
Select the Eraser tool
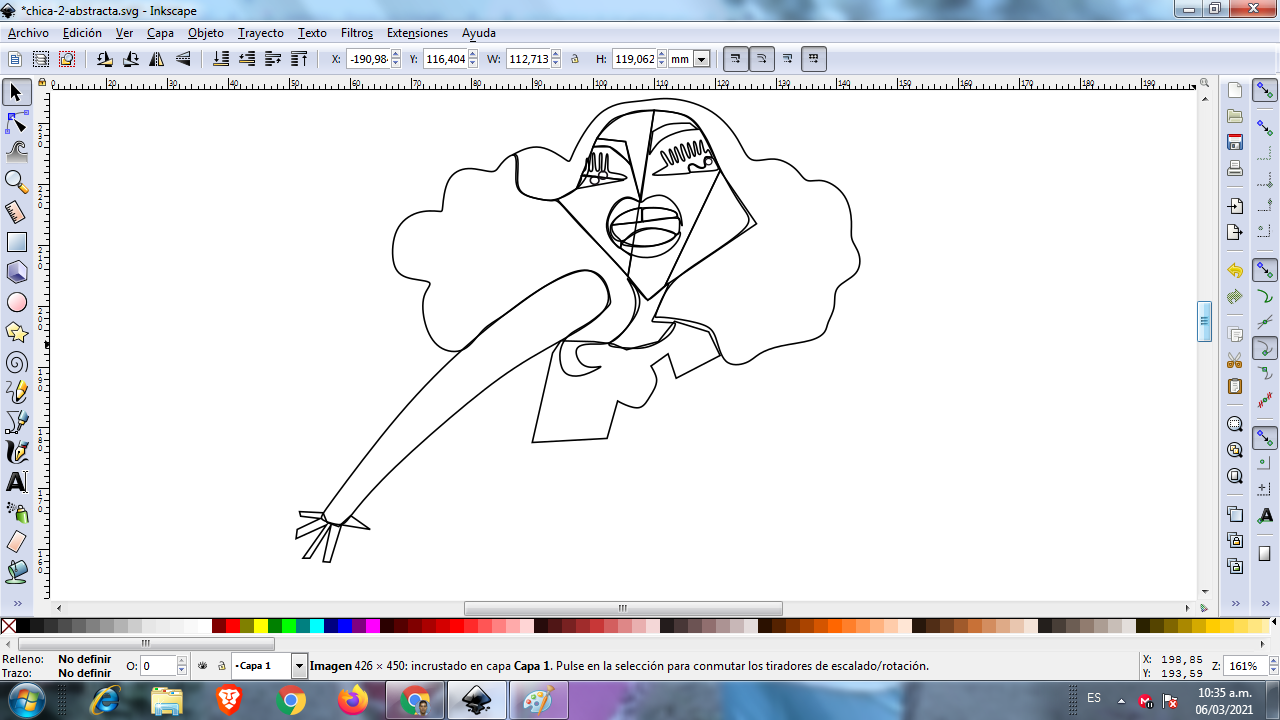tap(16, 542)
